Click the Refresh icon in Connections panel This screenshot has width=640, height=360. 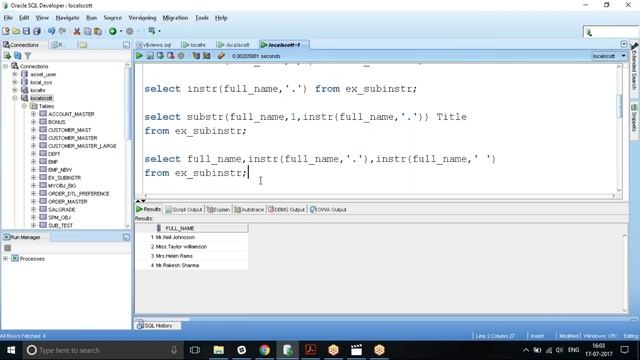[x=18, y=56]
